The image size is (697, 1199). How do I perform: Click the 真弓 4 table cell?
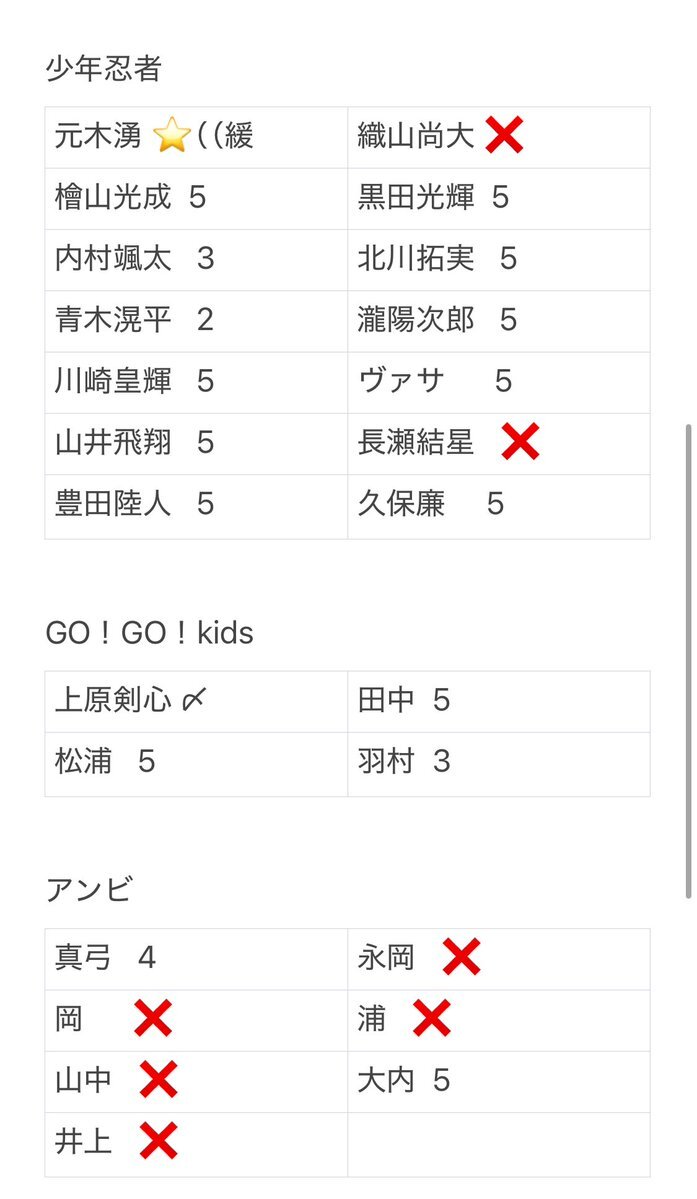point(196,960)
